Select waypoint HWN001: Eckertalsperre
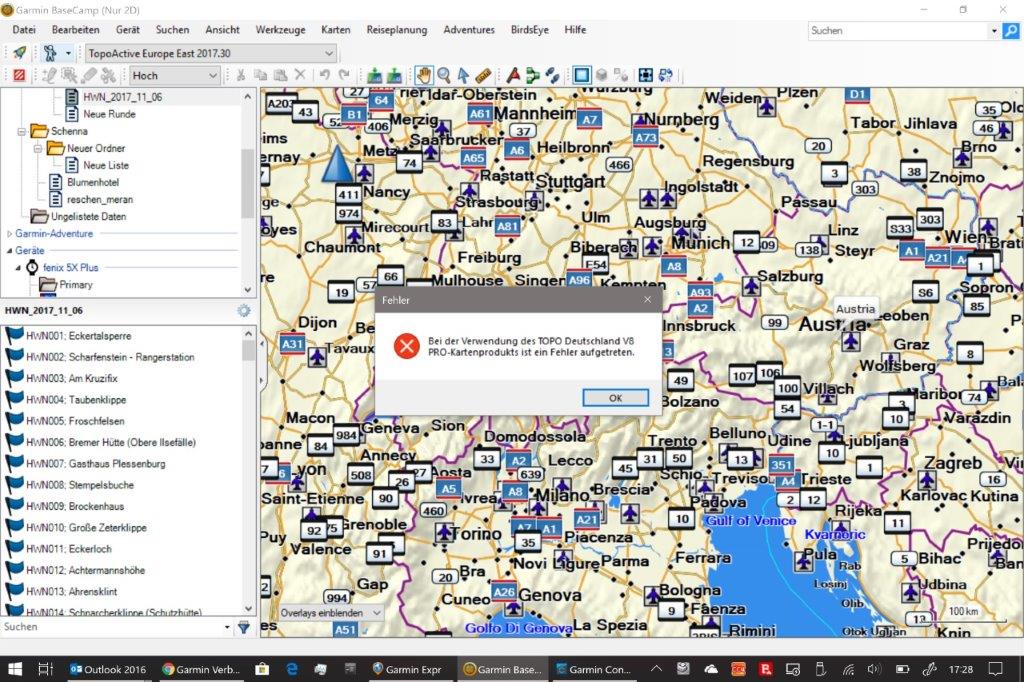 78,336
